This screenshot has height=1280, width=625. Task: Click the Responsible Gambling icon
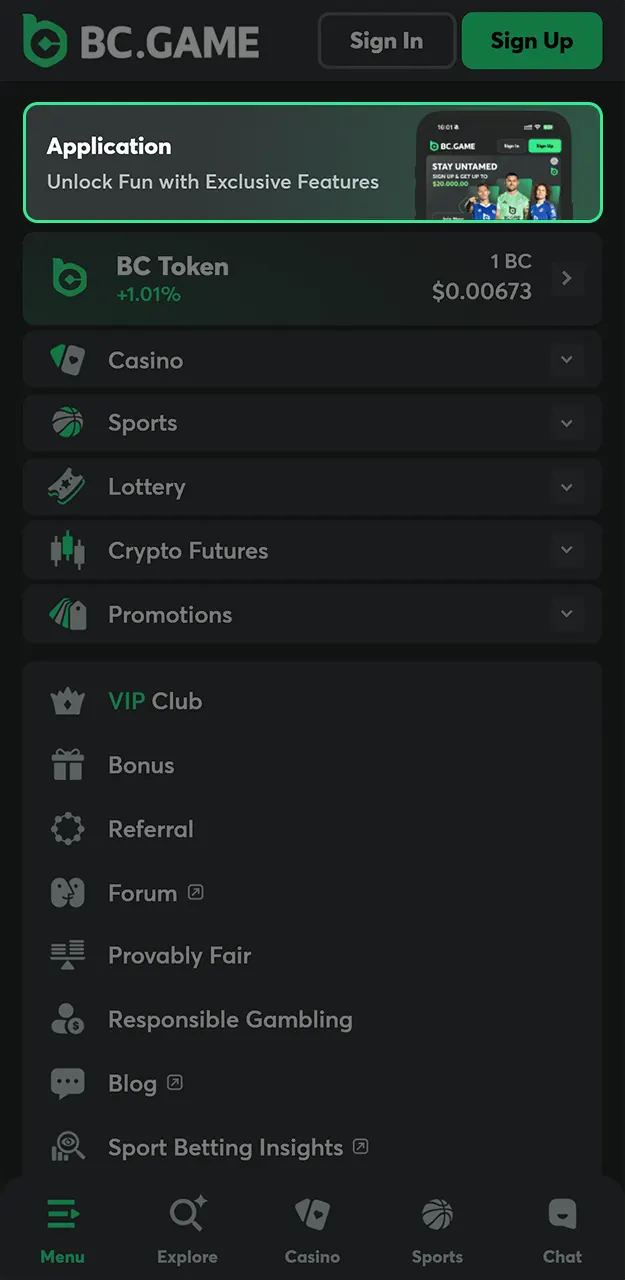tap(68, 1020)
